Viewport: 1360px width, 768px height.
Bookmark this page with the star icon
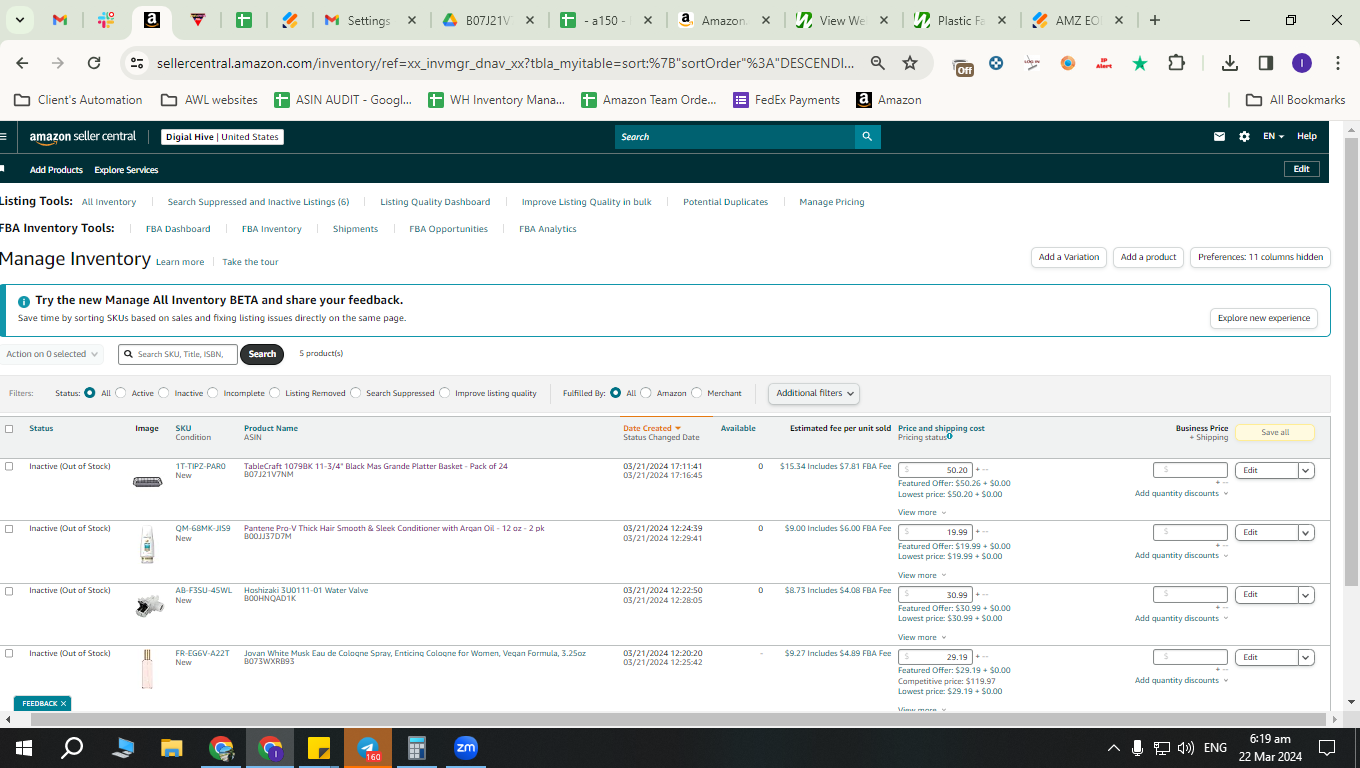(x=910, y=63)
